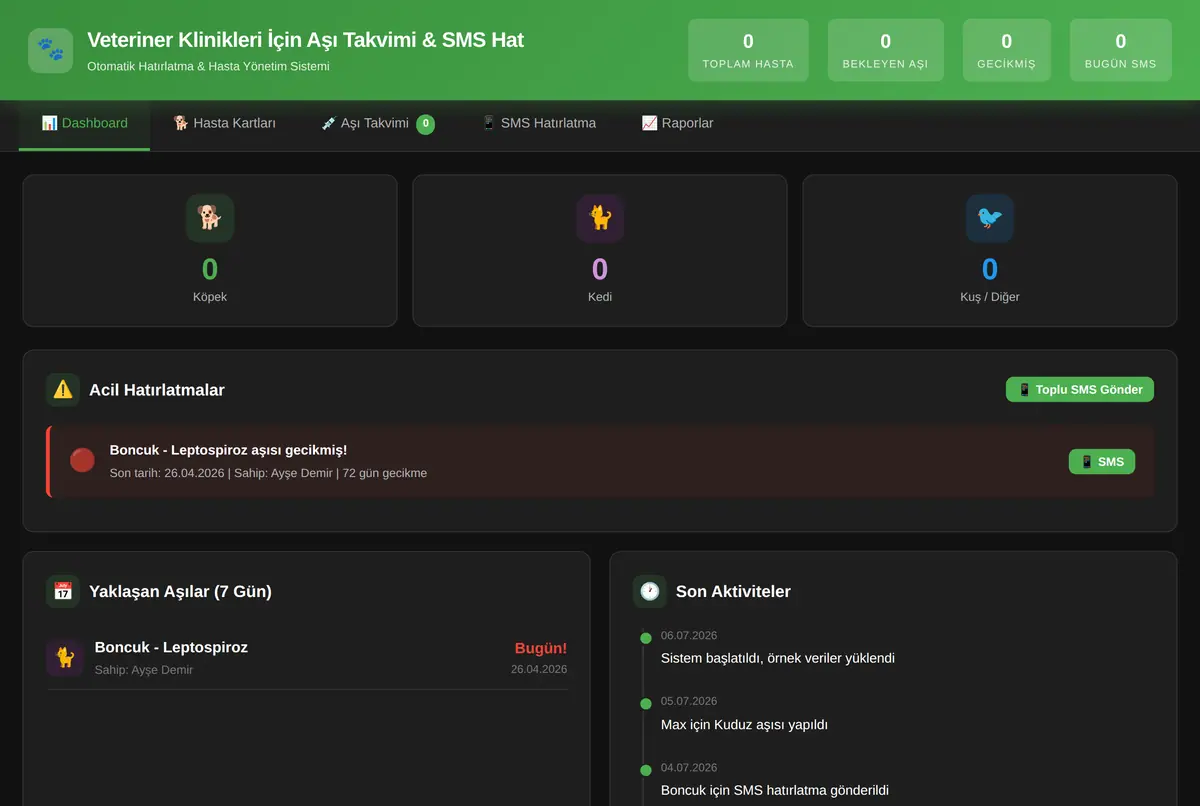1200x806 pixels.
Task: Click the Toplam Hasta stat box
Action: (x=748, y=50)
